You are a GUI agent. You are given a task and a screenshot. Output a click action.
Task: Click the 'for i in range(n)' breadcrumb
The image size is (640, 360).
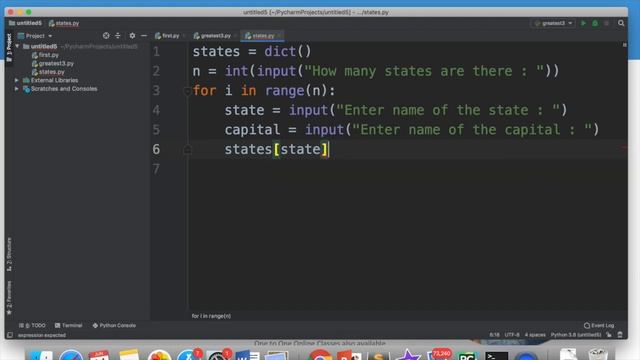(211, 316)
